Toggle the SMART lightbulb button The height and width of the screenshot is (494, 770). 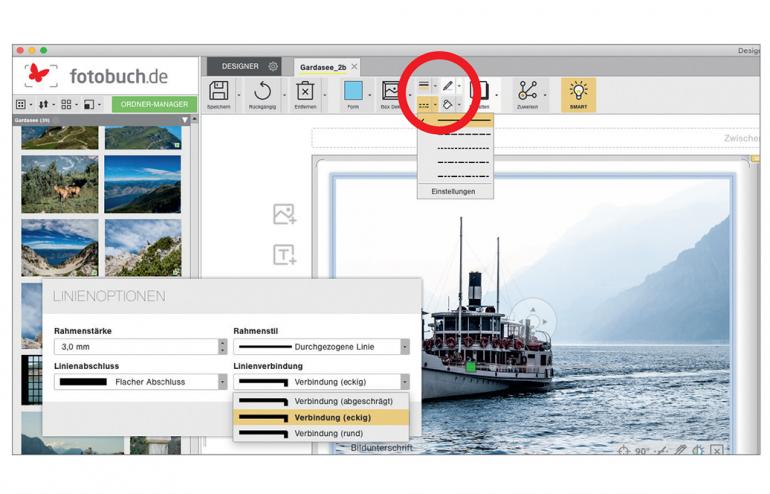coord(578,94)
